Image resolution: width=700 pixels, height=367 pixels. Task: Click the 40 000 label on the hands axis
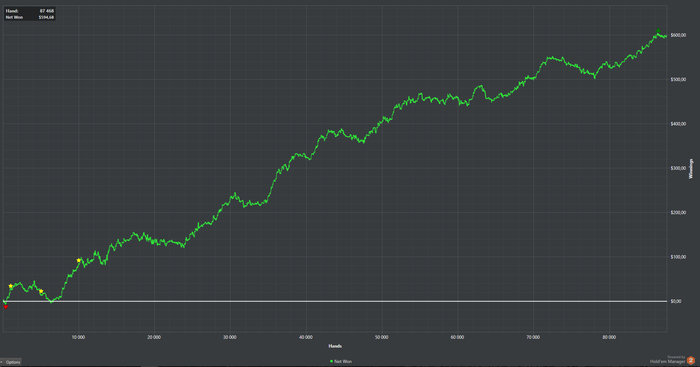click(306, 337)
